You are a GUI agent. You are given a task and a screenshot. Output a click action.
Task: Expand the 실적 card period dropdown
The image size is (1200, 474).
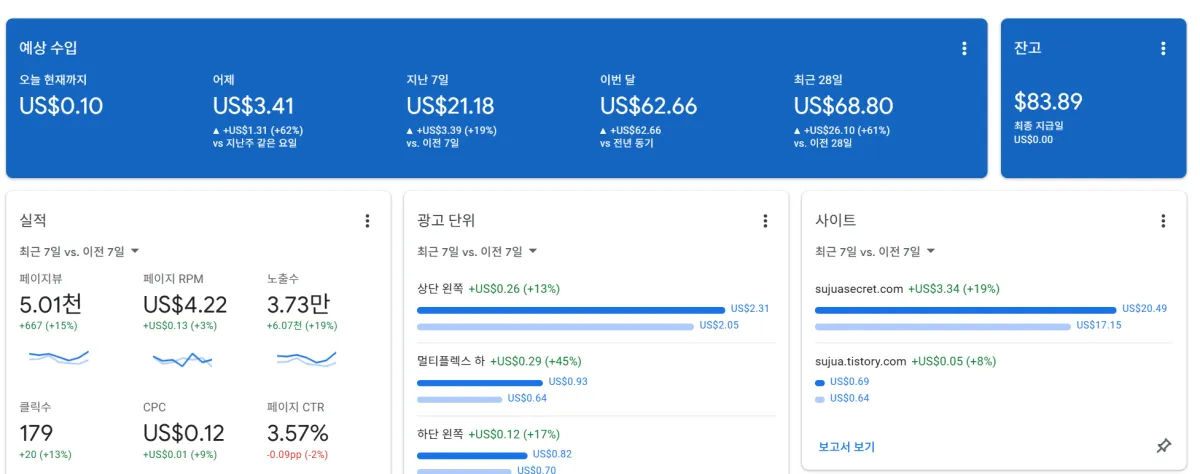tap(79, 251)
